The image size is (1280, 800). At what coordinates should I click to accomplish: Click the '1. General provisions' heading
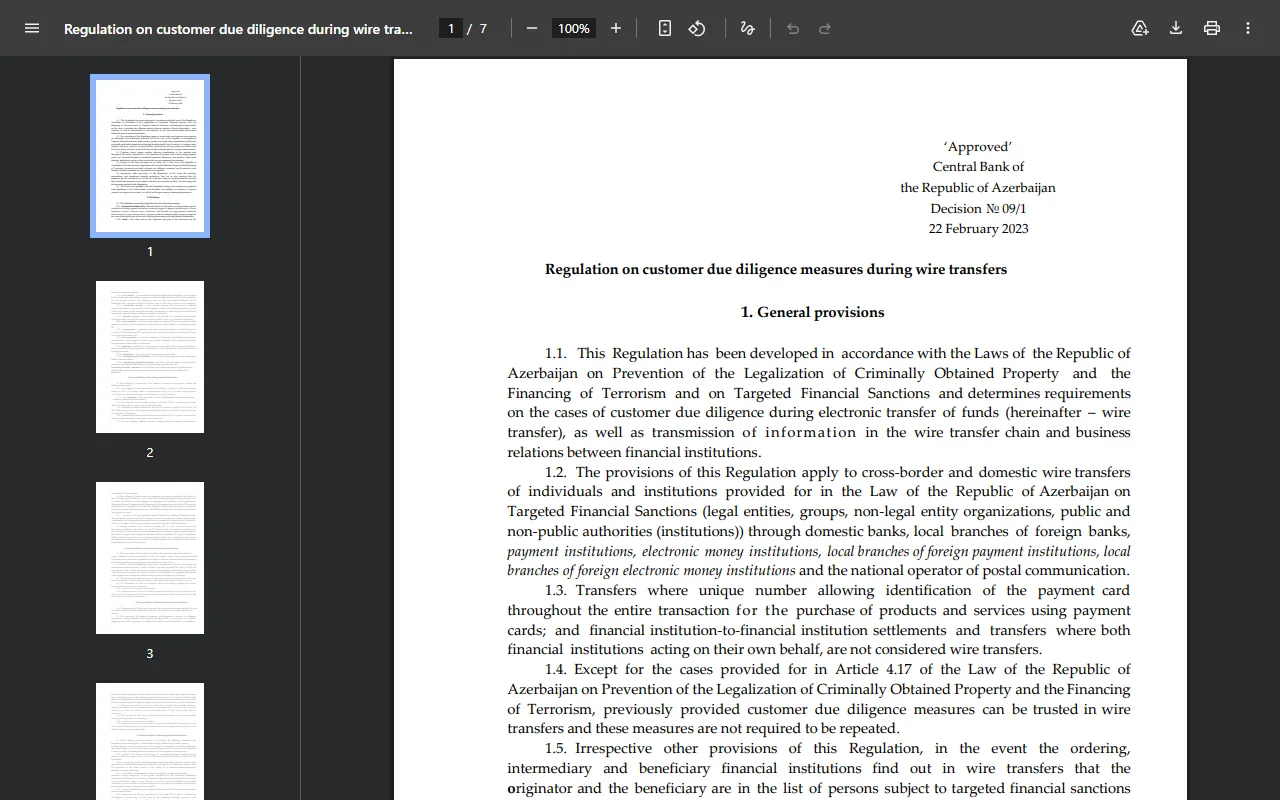(x=812, y=312)
